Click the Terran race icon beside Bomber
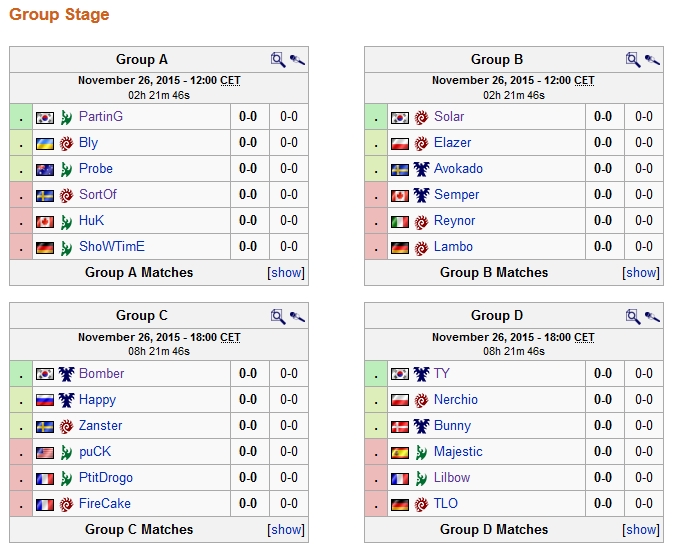 coord(67,374)
